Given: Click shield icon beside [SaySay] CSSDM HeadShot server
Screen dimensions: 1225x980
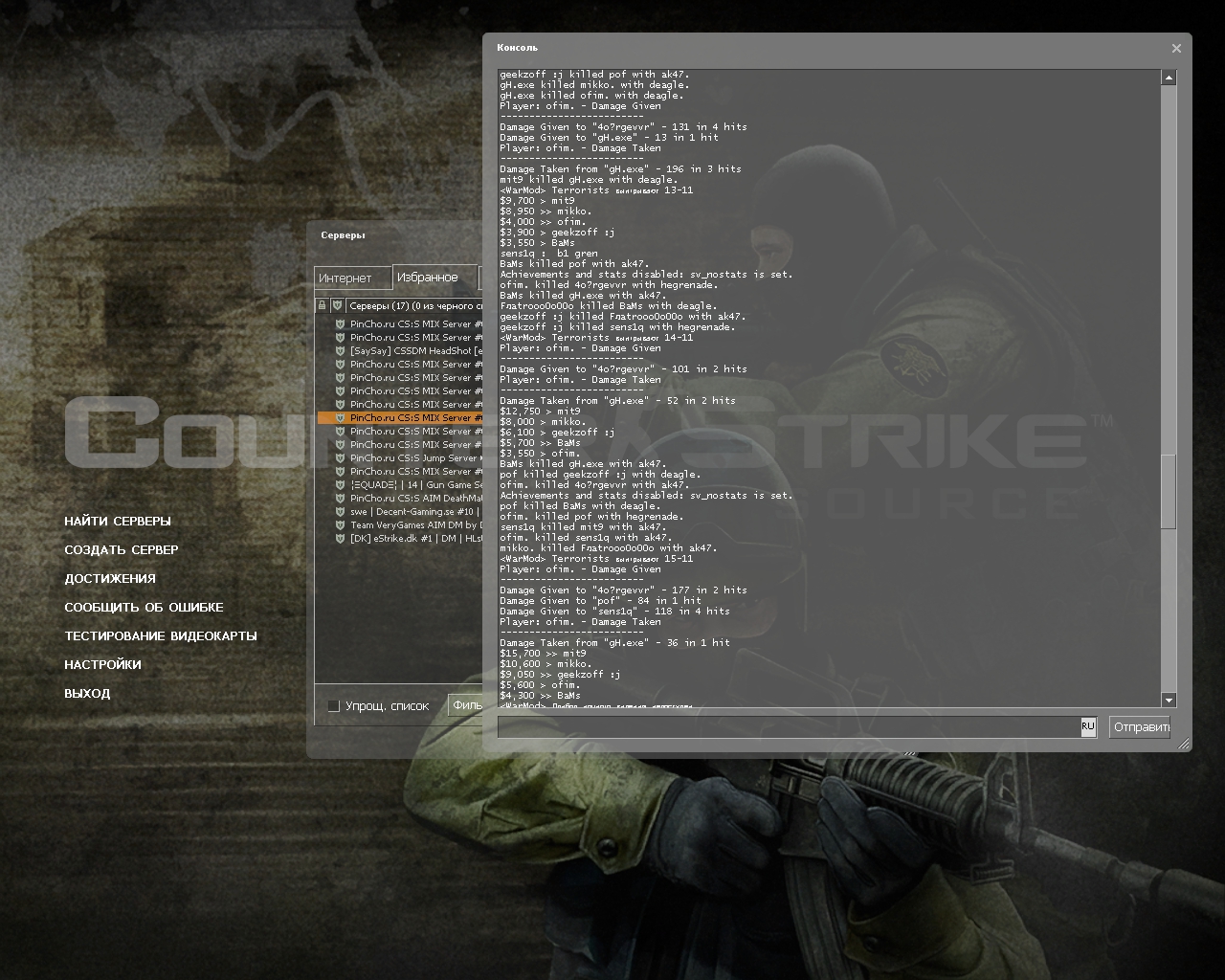Looking at the screenshot, I should pos(340,351).
